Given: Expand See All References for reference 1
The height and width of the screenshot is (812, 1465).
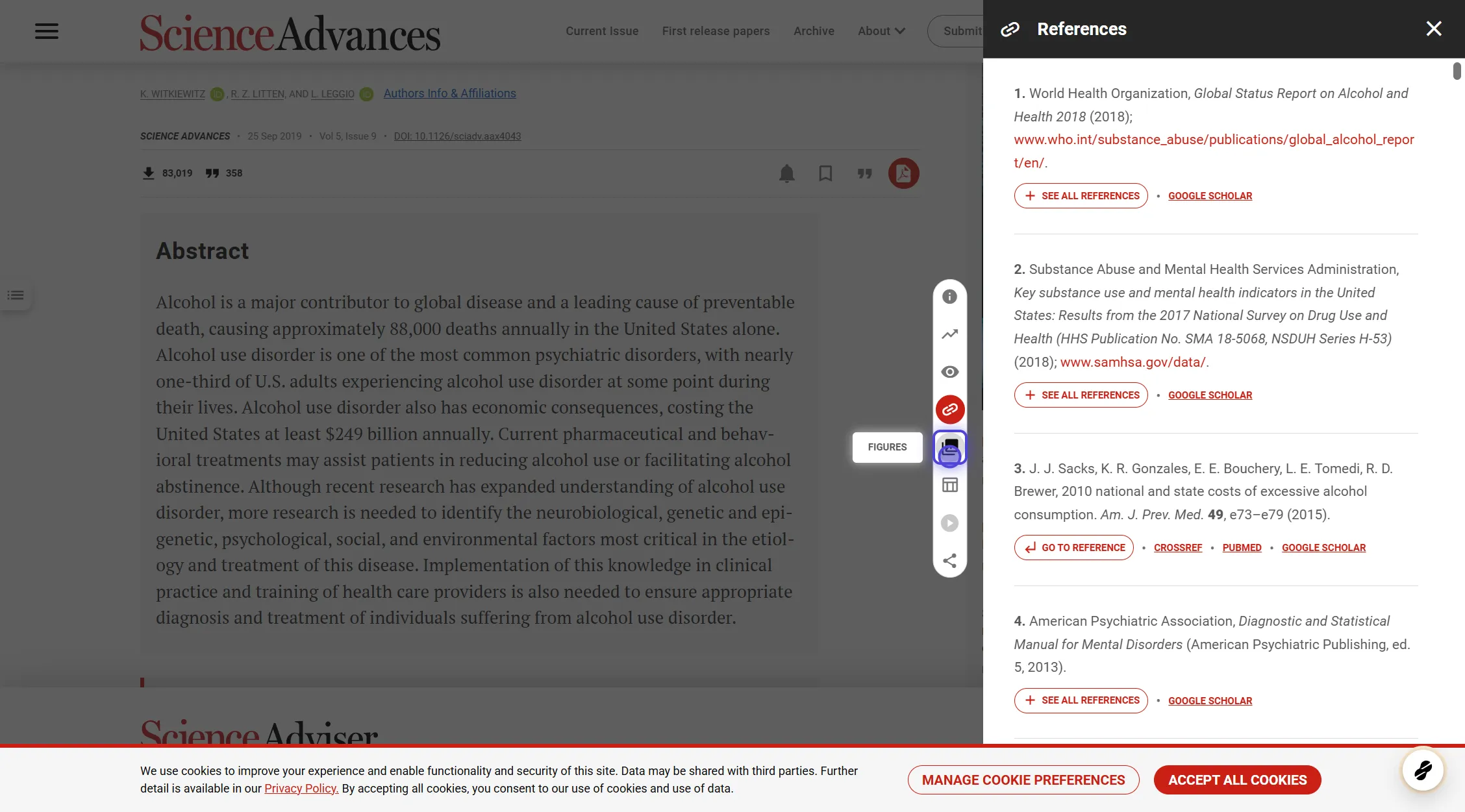Looking at the screenshot, I should [1081, 196].
